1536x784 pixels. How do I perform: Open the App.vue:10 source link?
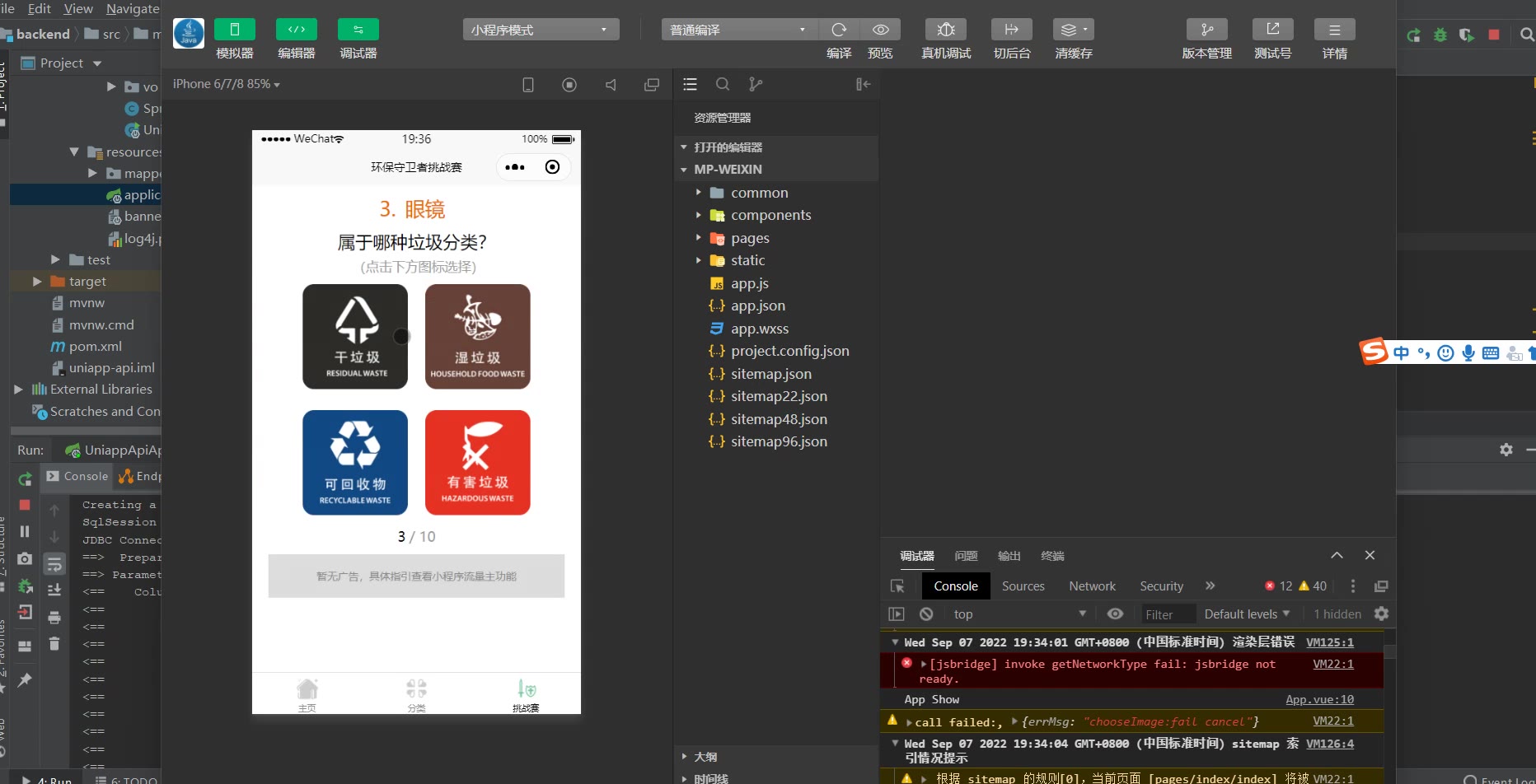pos(1319,700)
